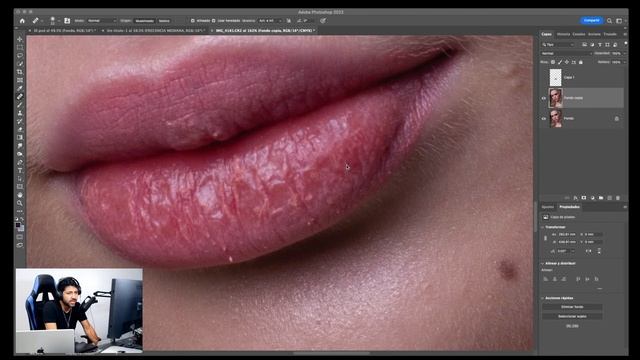This screenshot has height=360, width=640.
Task: Toggle the Usar heredado checkbox
Action: pos(213,20)
